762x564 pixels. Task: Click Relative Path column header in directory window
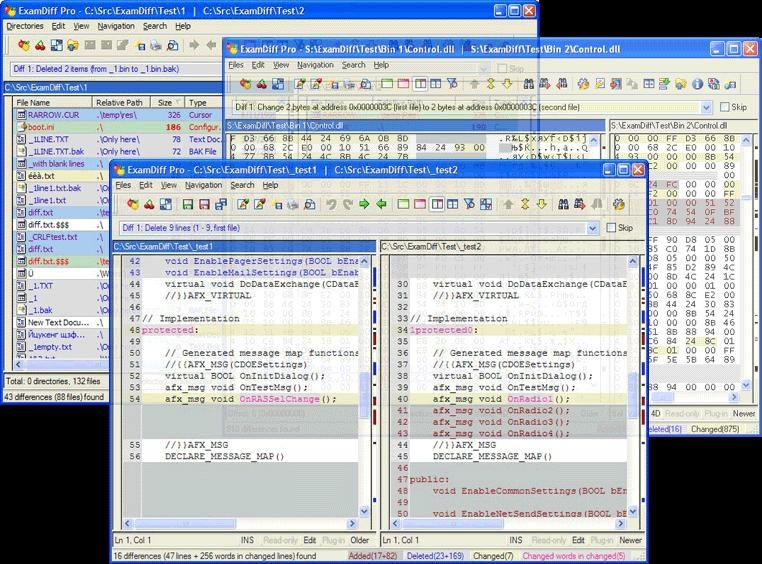[x=123, y=103]
